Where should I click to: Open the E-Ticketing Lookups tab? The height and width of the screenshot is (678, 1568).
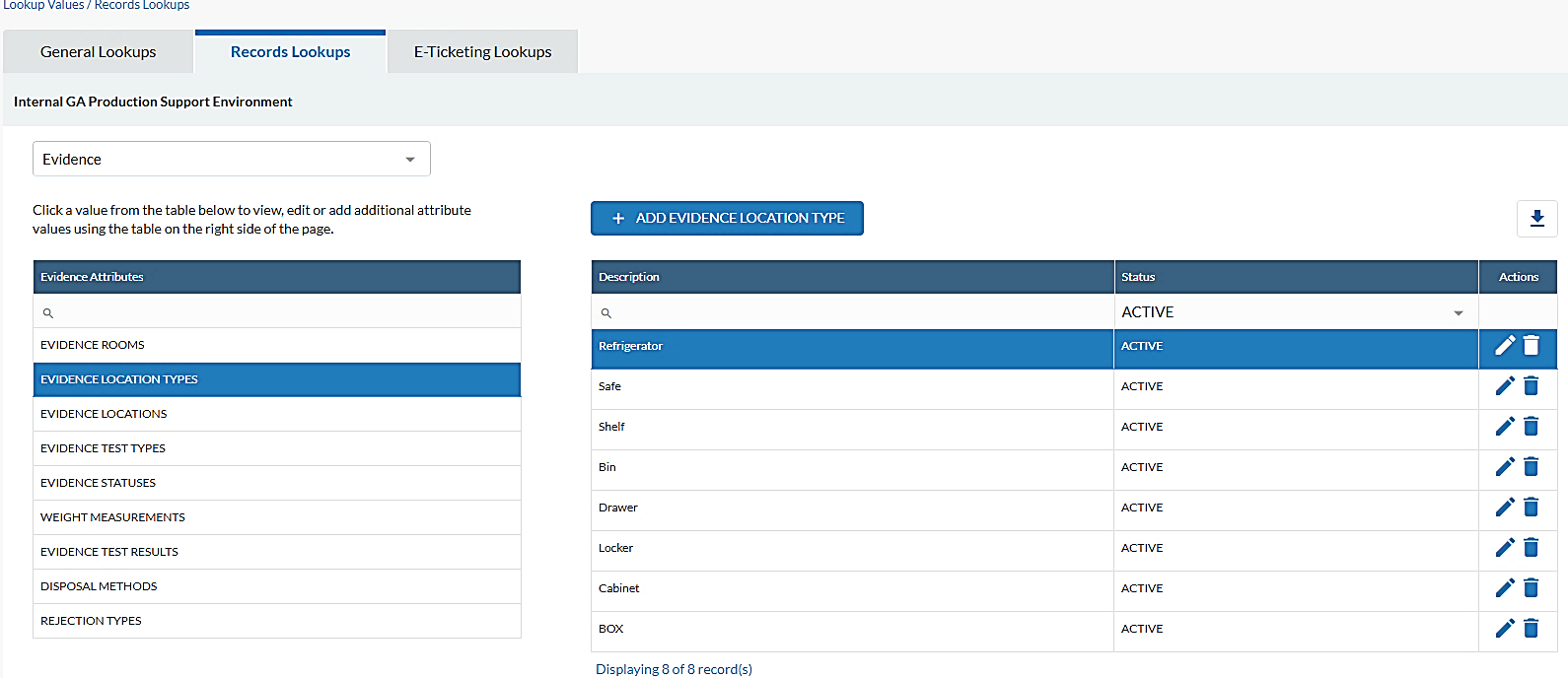tap(483, 52)
